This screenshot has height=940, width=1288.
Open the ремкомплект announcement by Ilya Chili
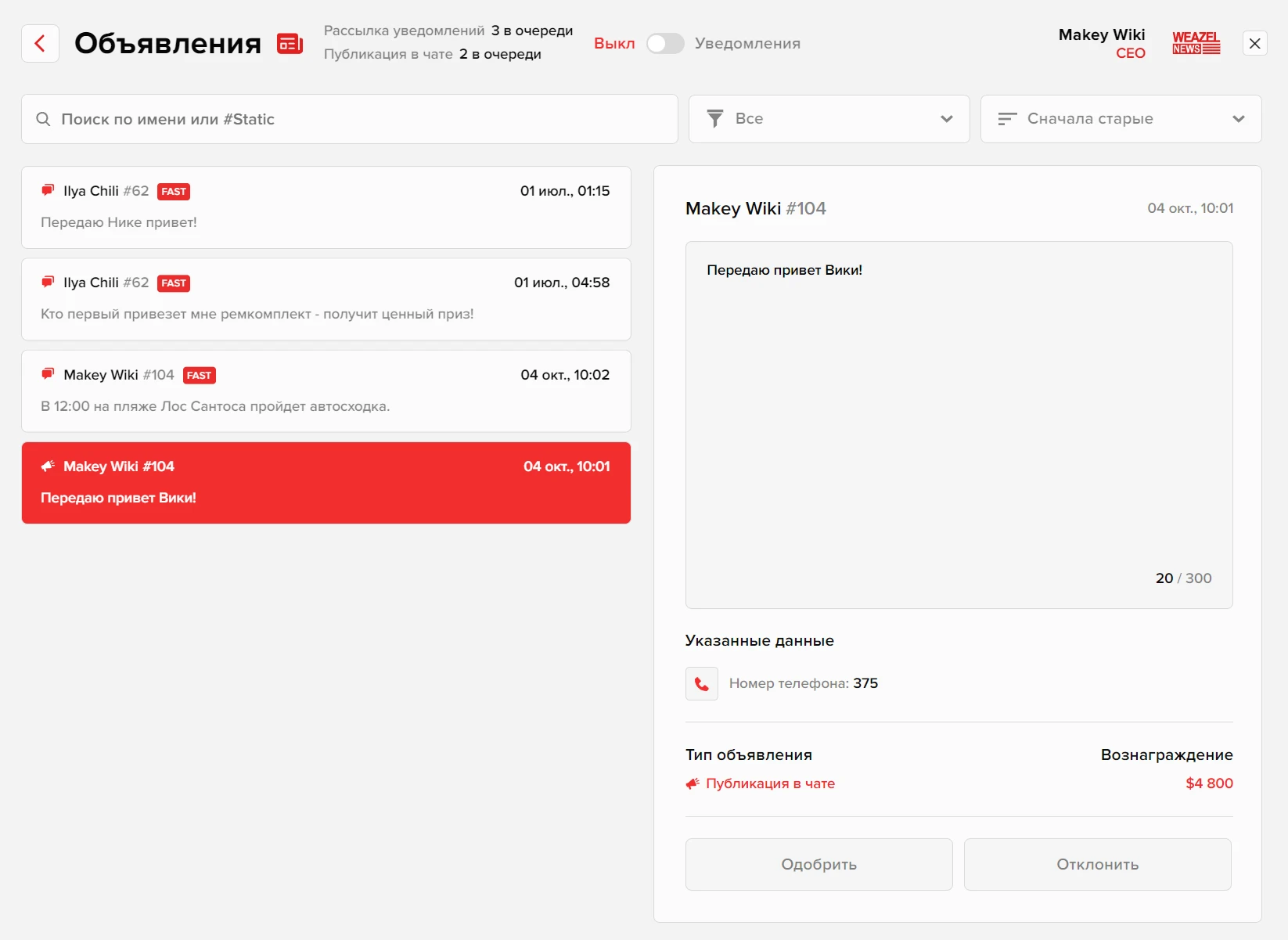pyautogui.click(x=326, y=299)
